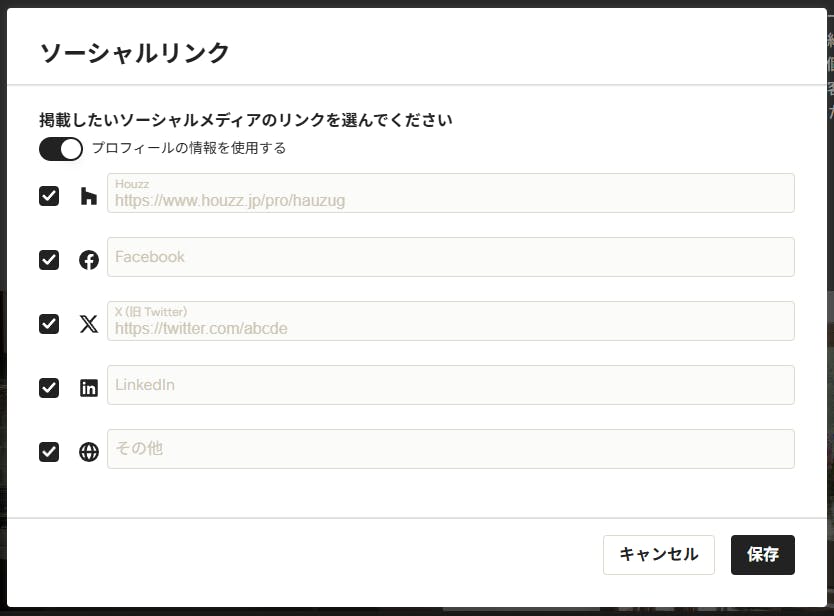Click the Facebook logo icon
The height and width of the screenshot is (616, 834).
89,260
